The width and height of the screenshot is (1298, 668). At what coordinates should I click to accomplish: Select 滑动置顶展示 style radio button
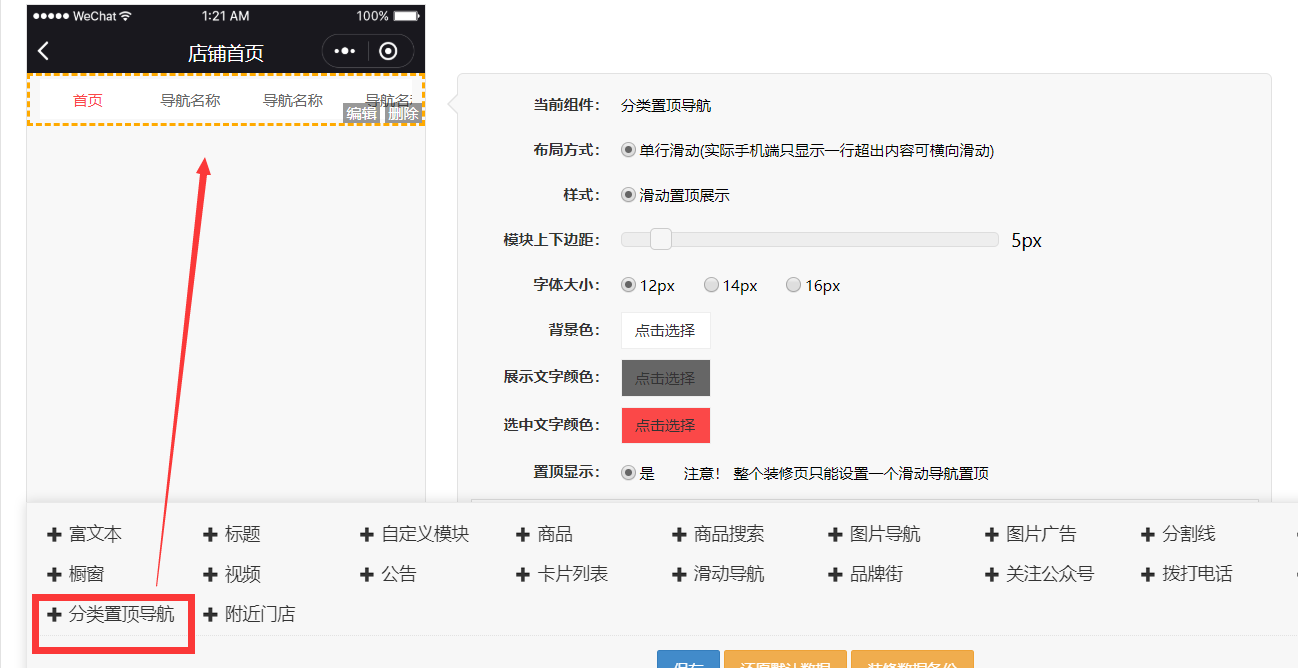click(628, 195)
